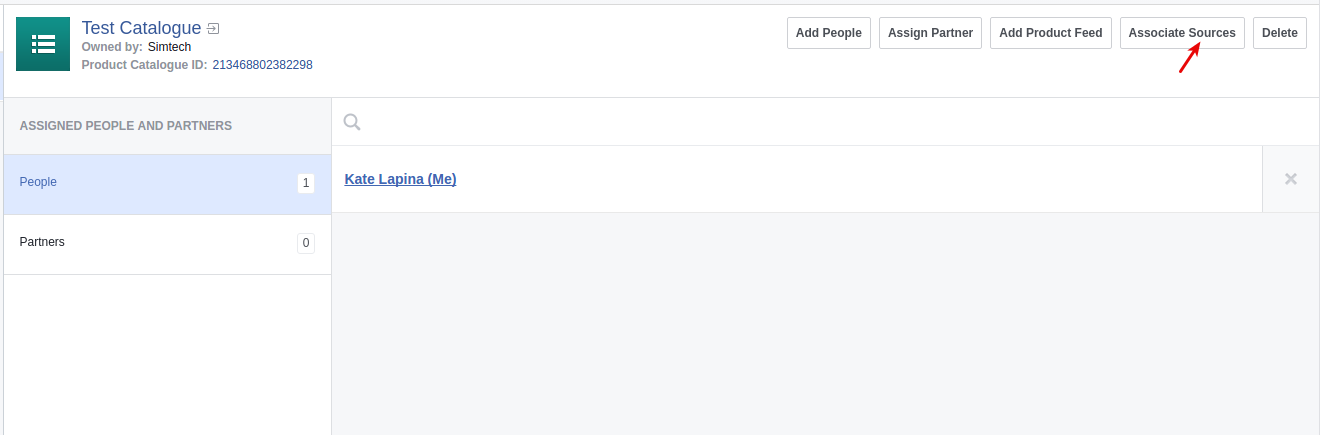Switch to the Partners tab
The width and height of the screenshot is (1320, 435).
167,244
